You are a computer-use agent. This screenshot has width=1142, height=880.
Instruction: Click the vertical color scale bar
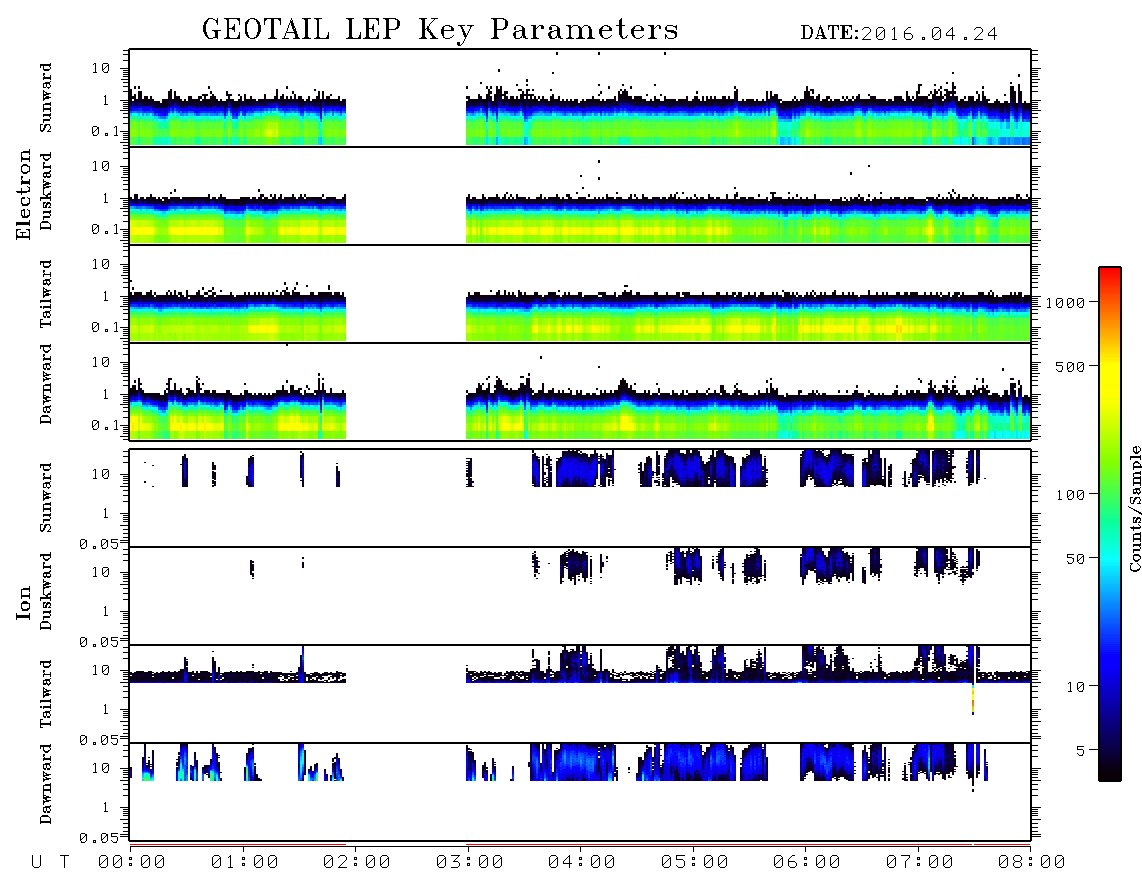pyautogui.click(x=1110, y=524)
